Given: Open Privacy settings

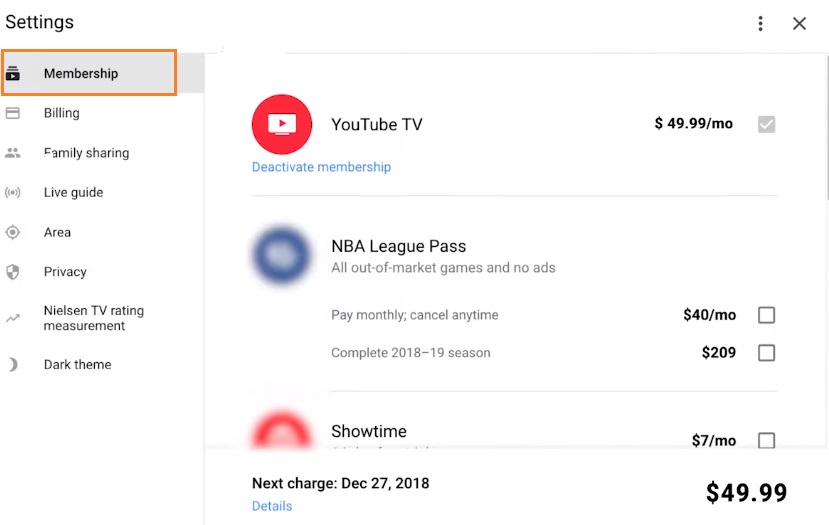Looking at the screenshot, I should 103,272.
